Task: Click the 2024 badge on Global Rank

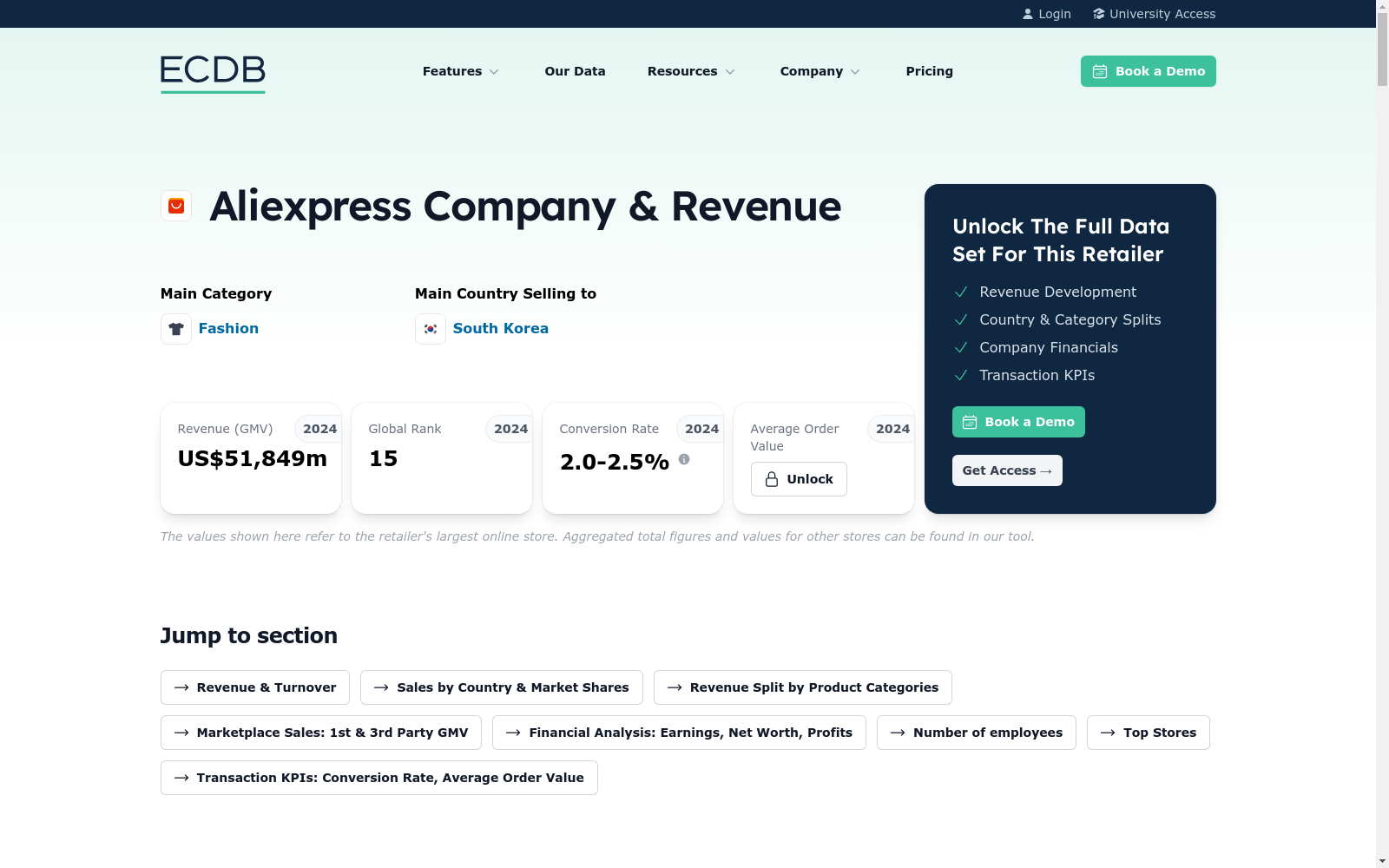Action: 509,429
